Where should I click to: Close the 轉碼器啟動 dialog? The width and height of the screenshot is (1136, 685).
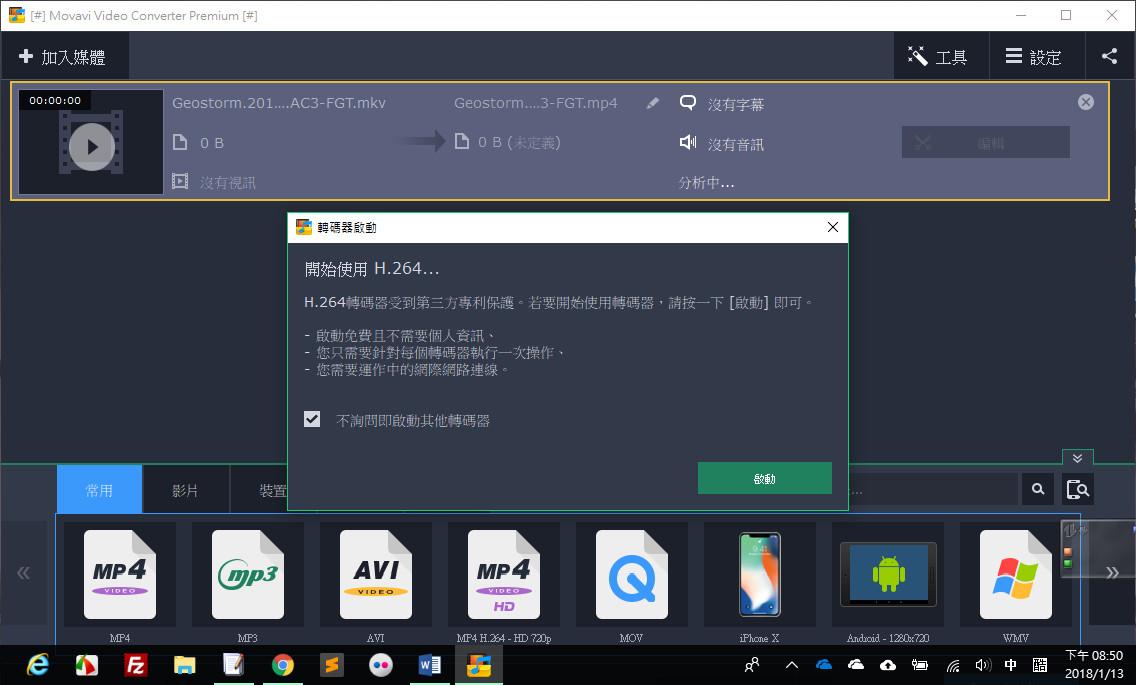point(832,228)
